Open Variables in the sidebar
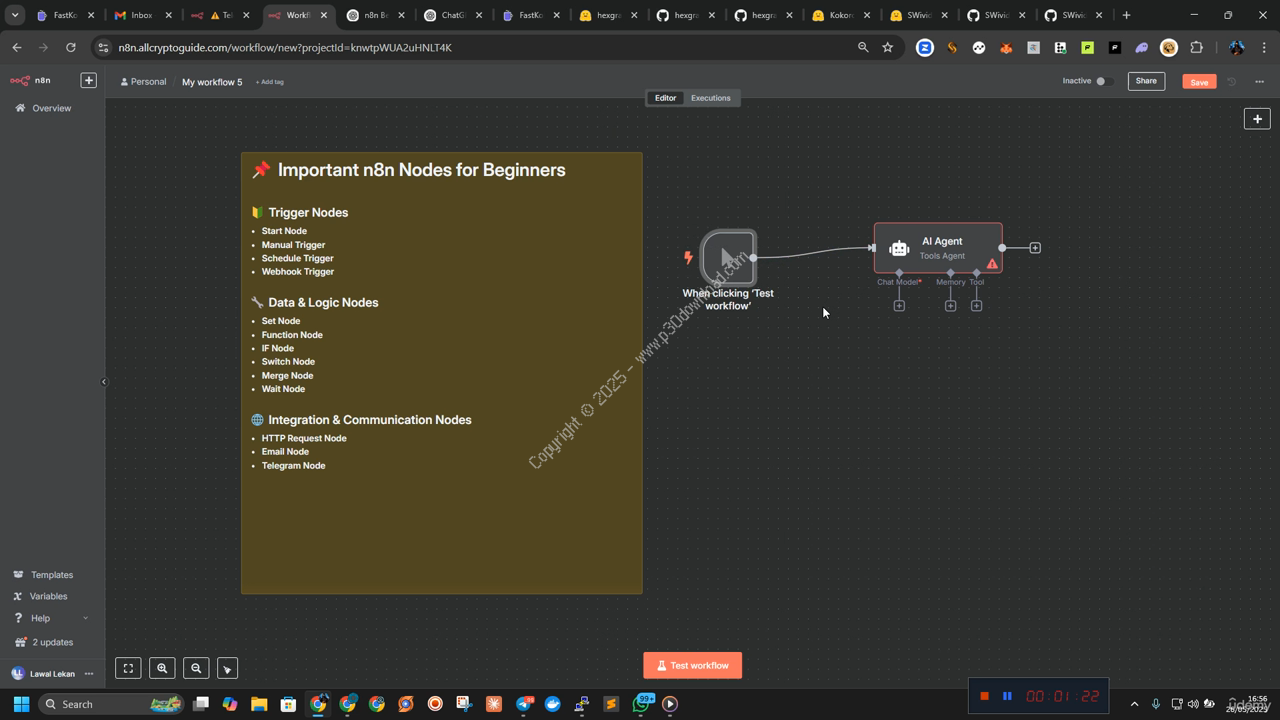This screenshot has width=1280, height=720. pyautogui.click(x=49, y=596)
